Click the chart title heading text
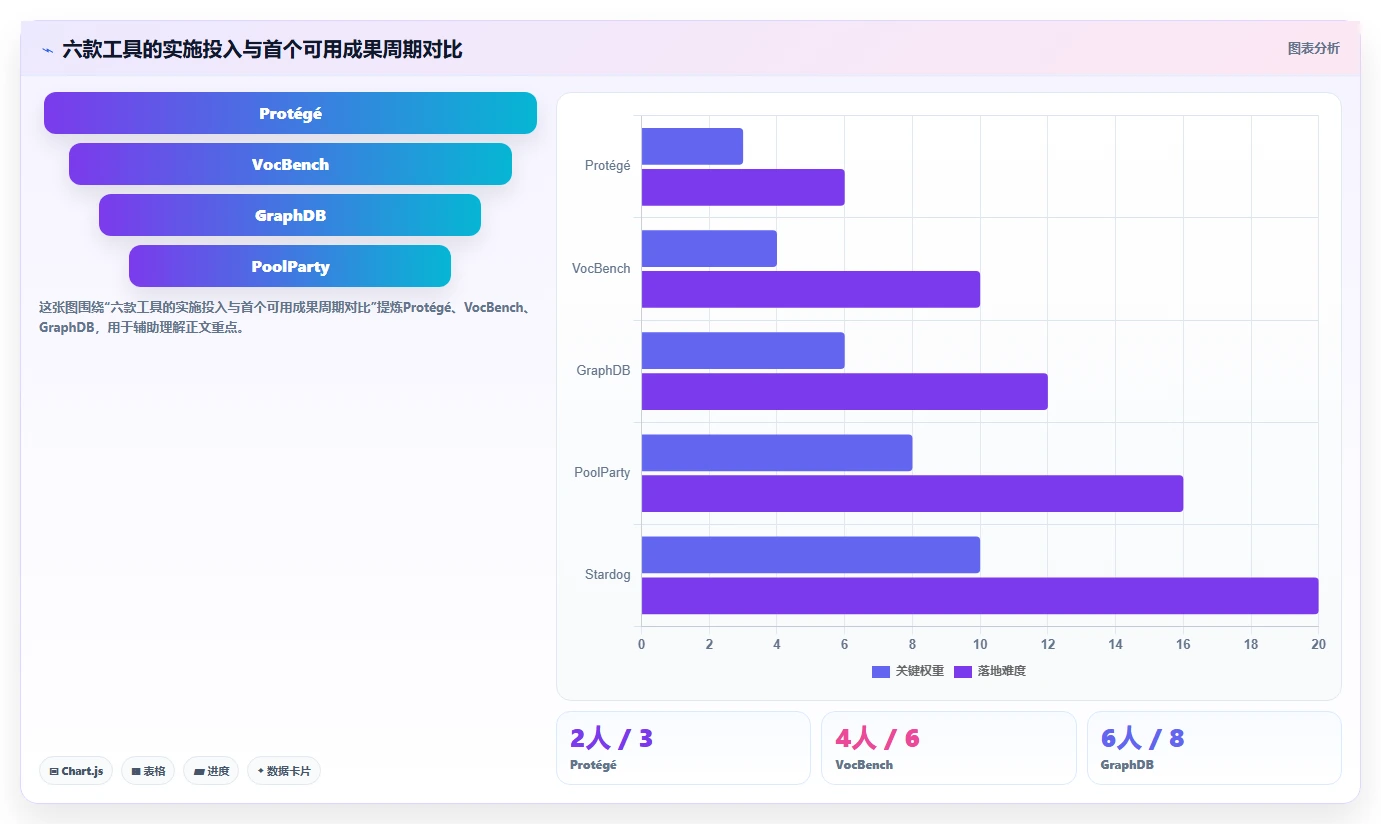The image size is (1381, 824). (262, 49)
